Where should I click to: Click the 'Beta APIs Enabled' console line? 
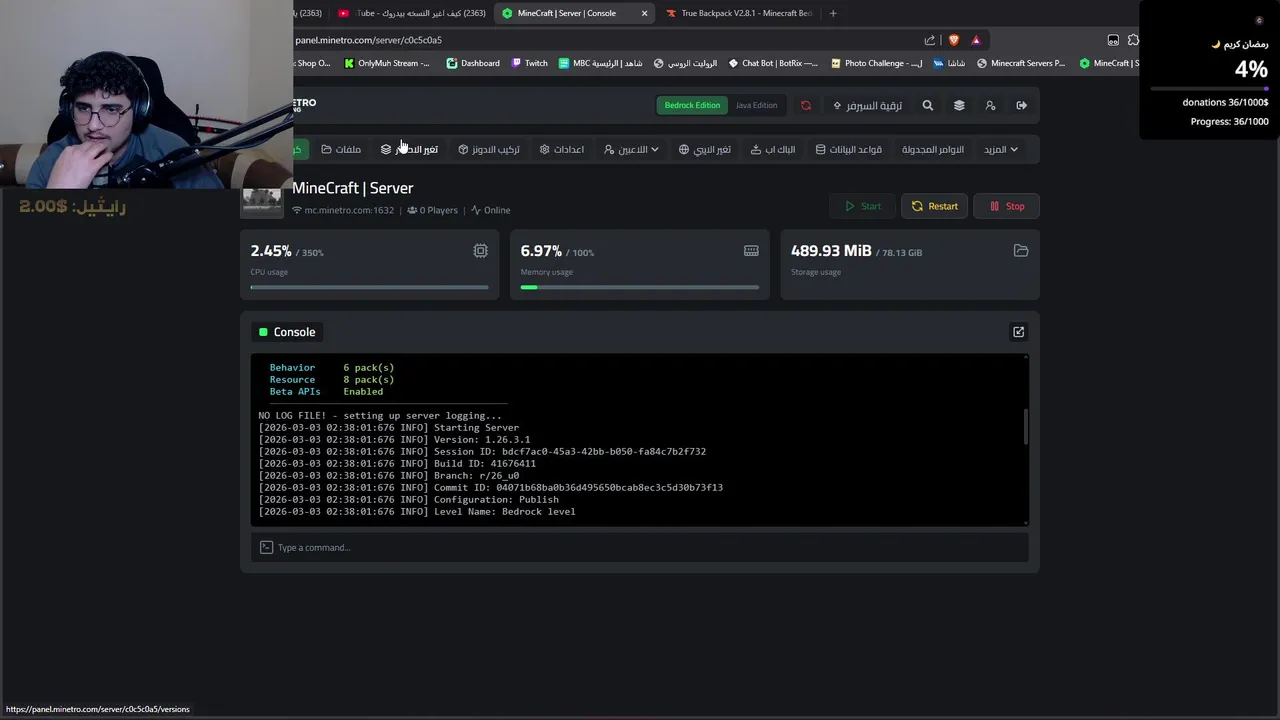coord(326,392)
